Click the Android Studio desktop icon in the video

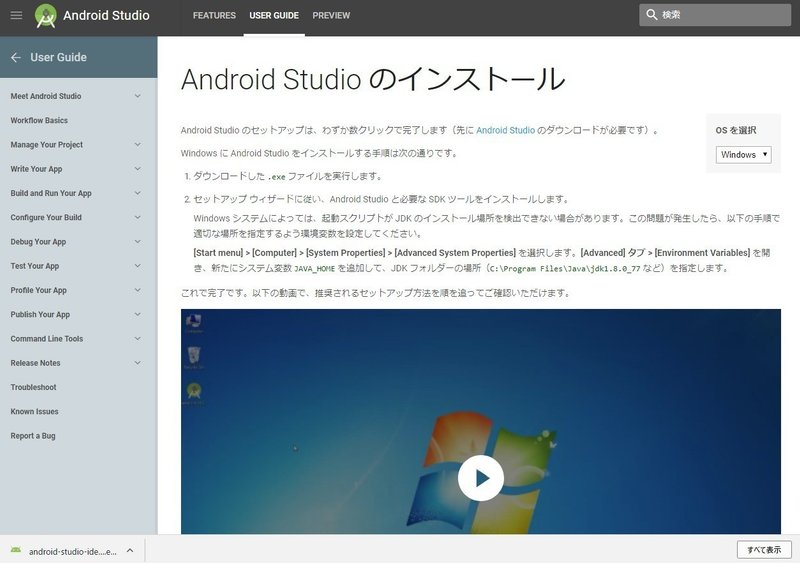(x=194, y=393)
